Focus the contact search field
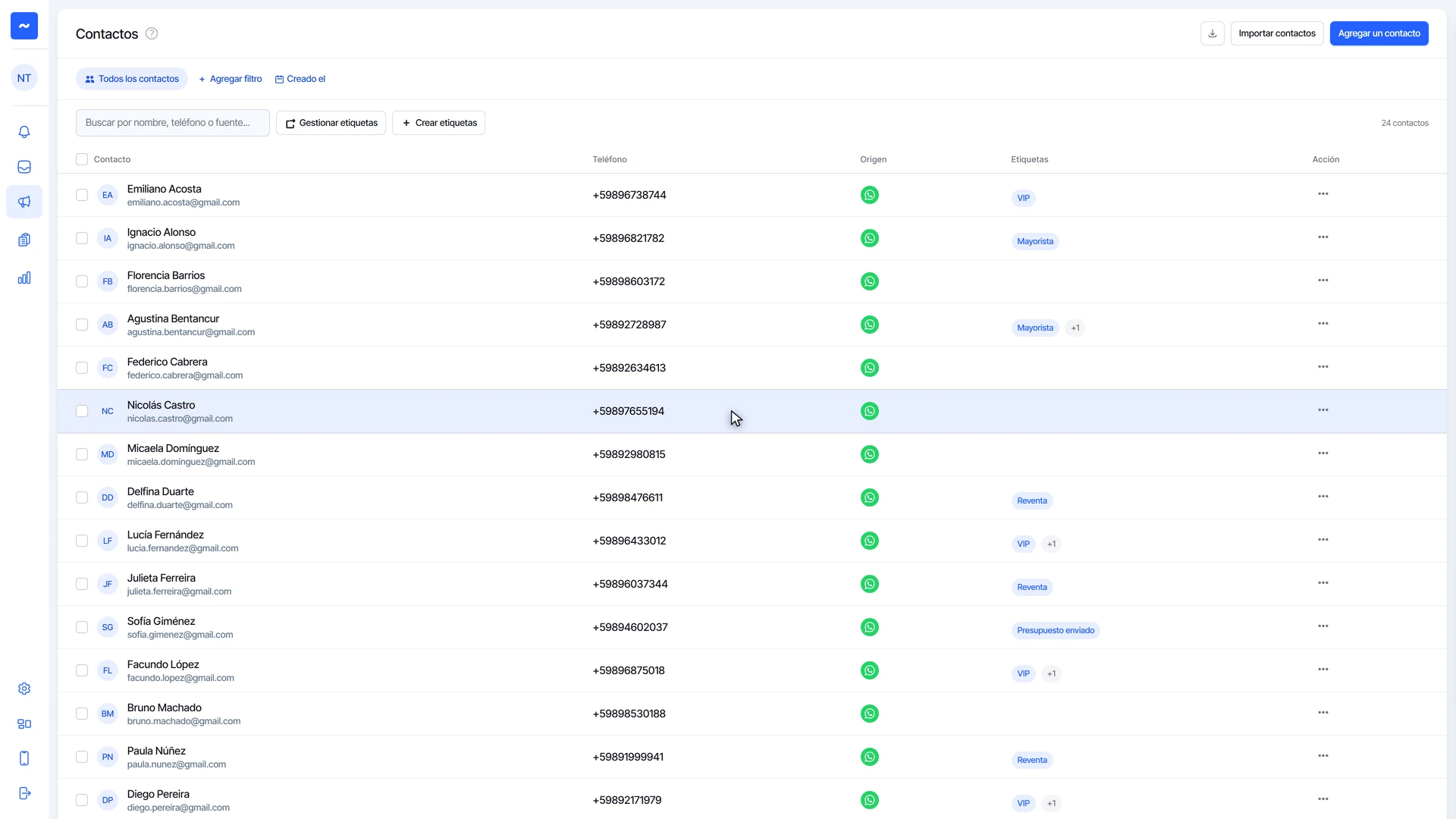The image size is (1456, 819). tap(173, 123)
